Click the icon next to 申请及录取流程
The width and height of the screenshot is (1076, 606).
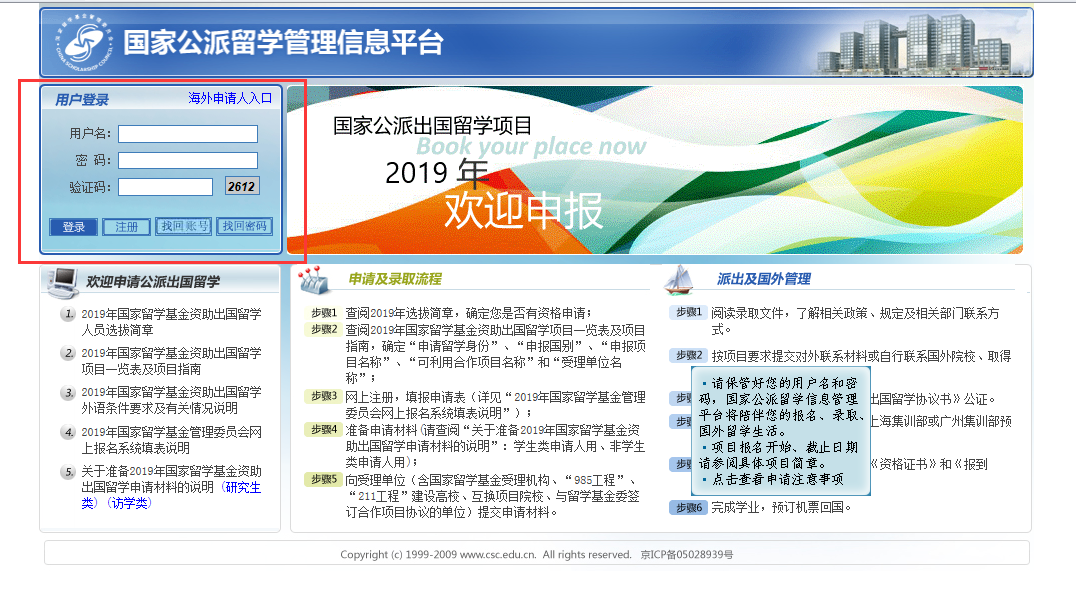pos(313,281)
